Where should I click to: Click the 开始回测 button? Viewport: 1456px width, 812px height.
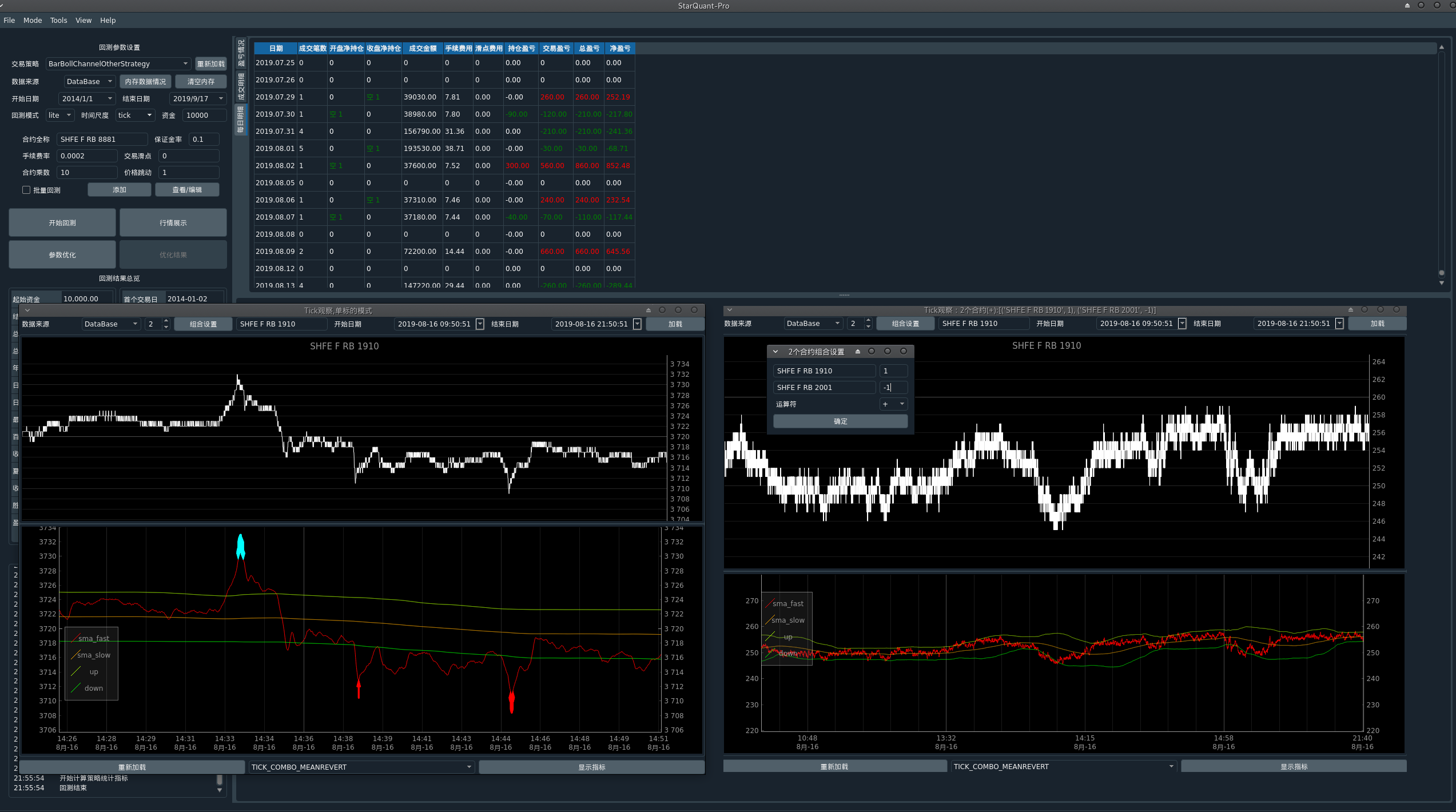[x=62, y=222]
